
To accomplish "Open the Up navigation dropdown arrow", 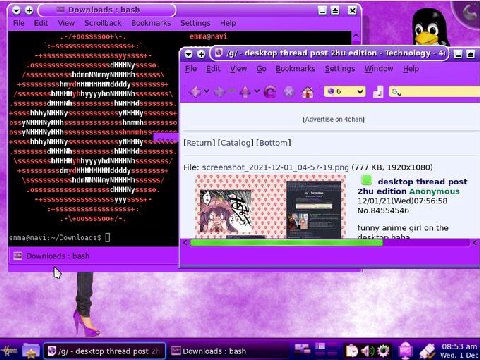I will (x=257, y=91).
